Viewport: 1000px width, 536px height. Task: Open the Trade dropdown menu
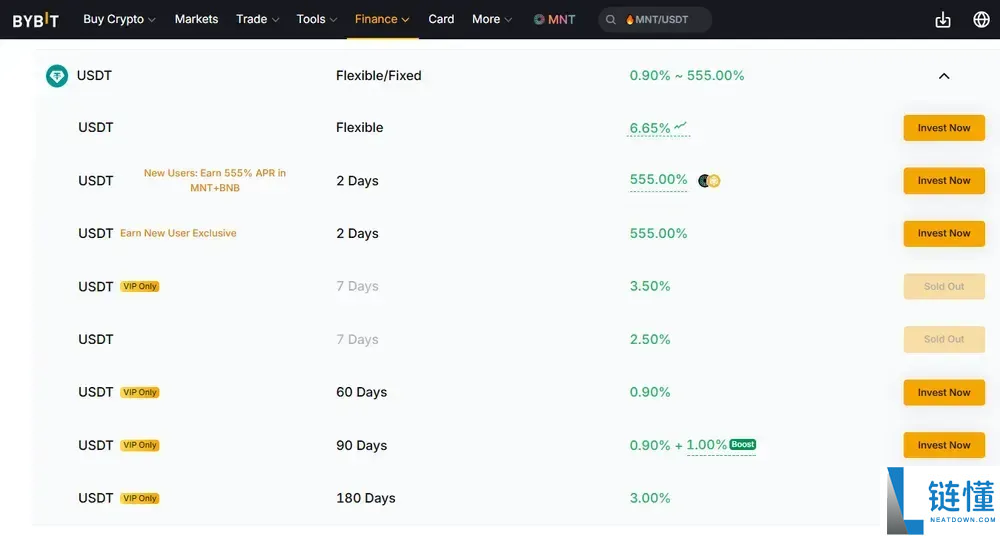(x=258, y=20)
